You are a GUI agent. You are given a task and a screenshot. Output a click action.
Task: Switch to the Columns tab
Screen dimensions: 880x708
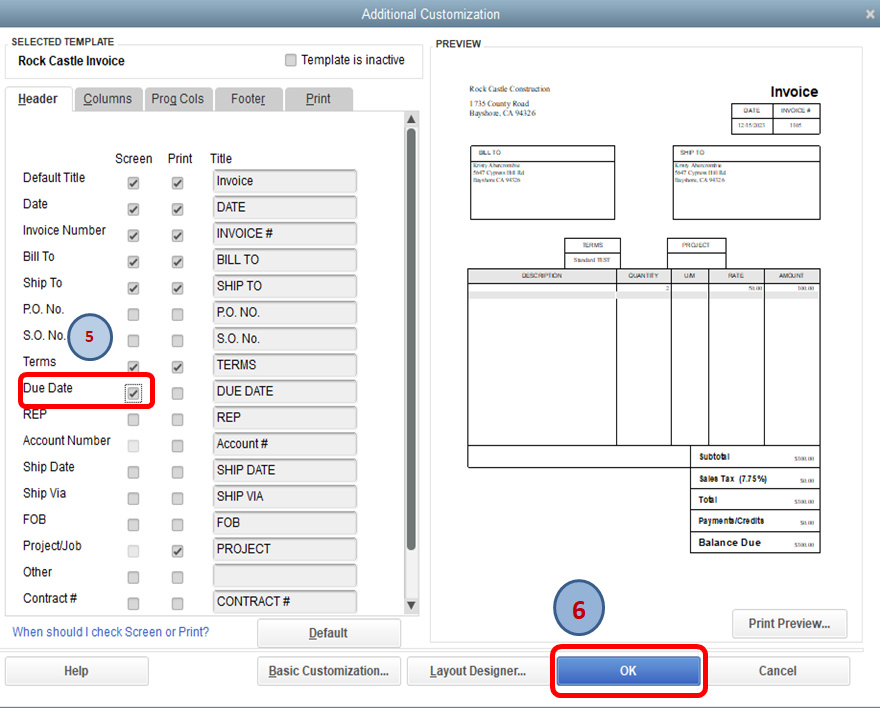[107, 99]
